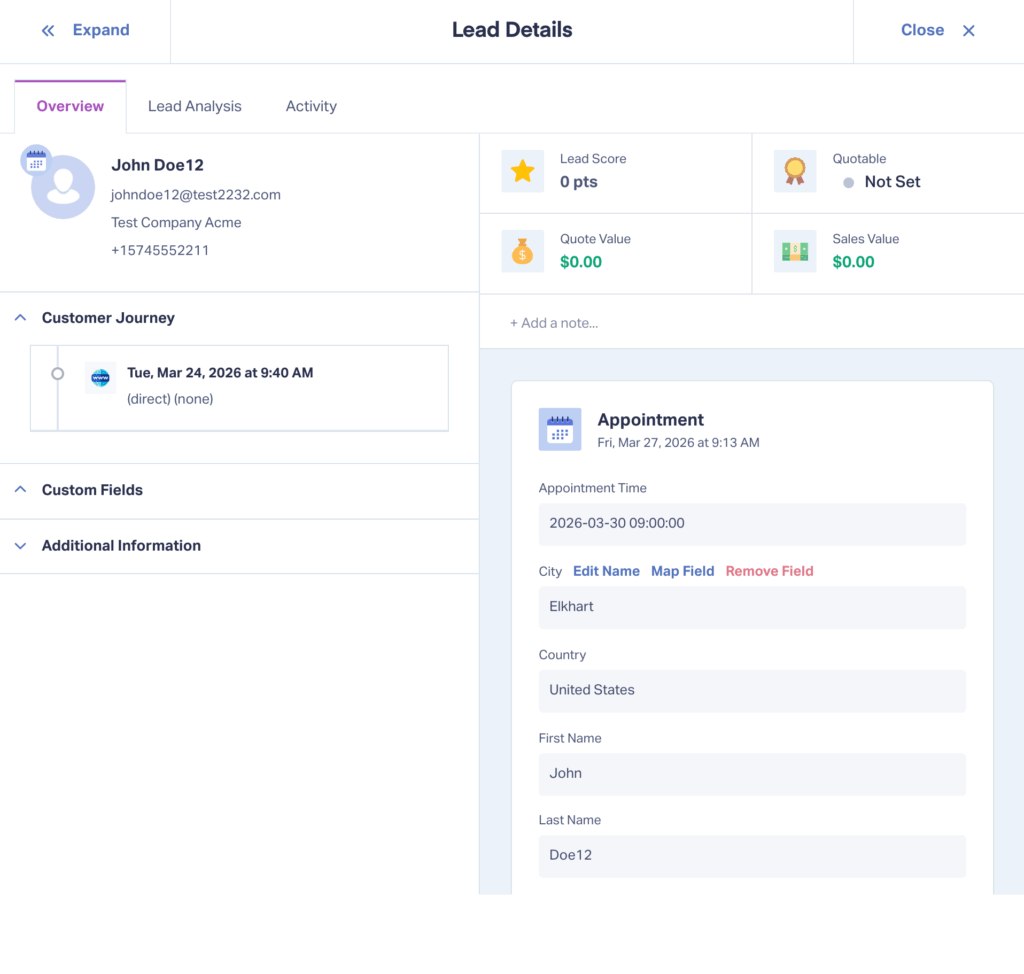Click John Doe12's profile avatar
Screen dimensions: 1024x974
point(62,186)
